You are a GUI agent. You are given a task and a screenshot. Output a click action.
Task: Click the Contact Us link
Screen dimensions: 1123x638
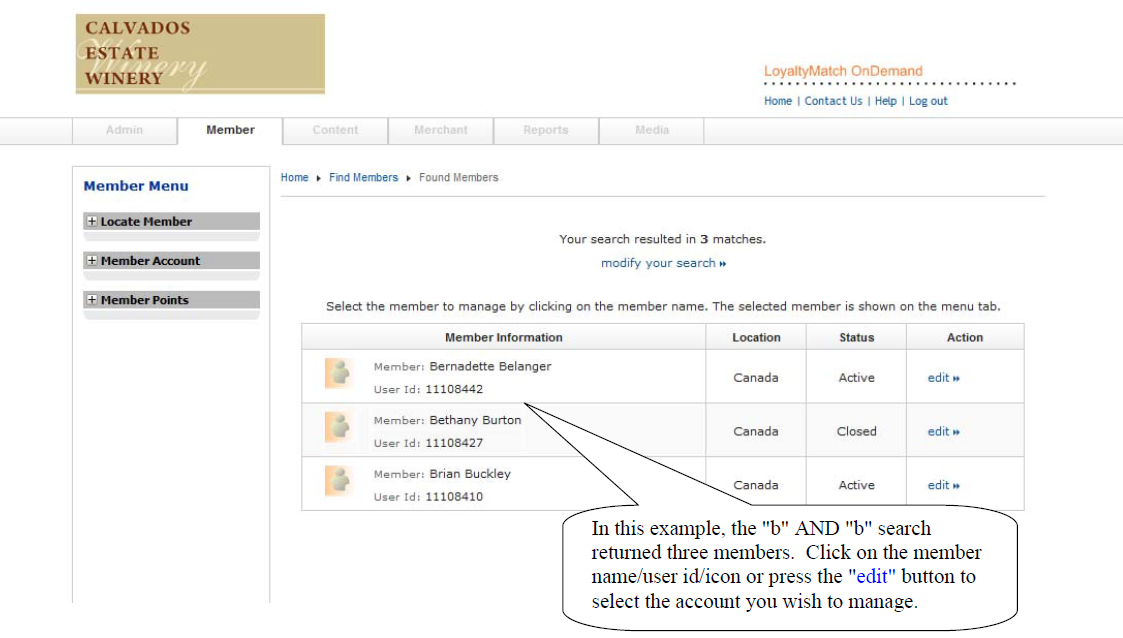833,100
